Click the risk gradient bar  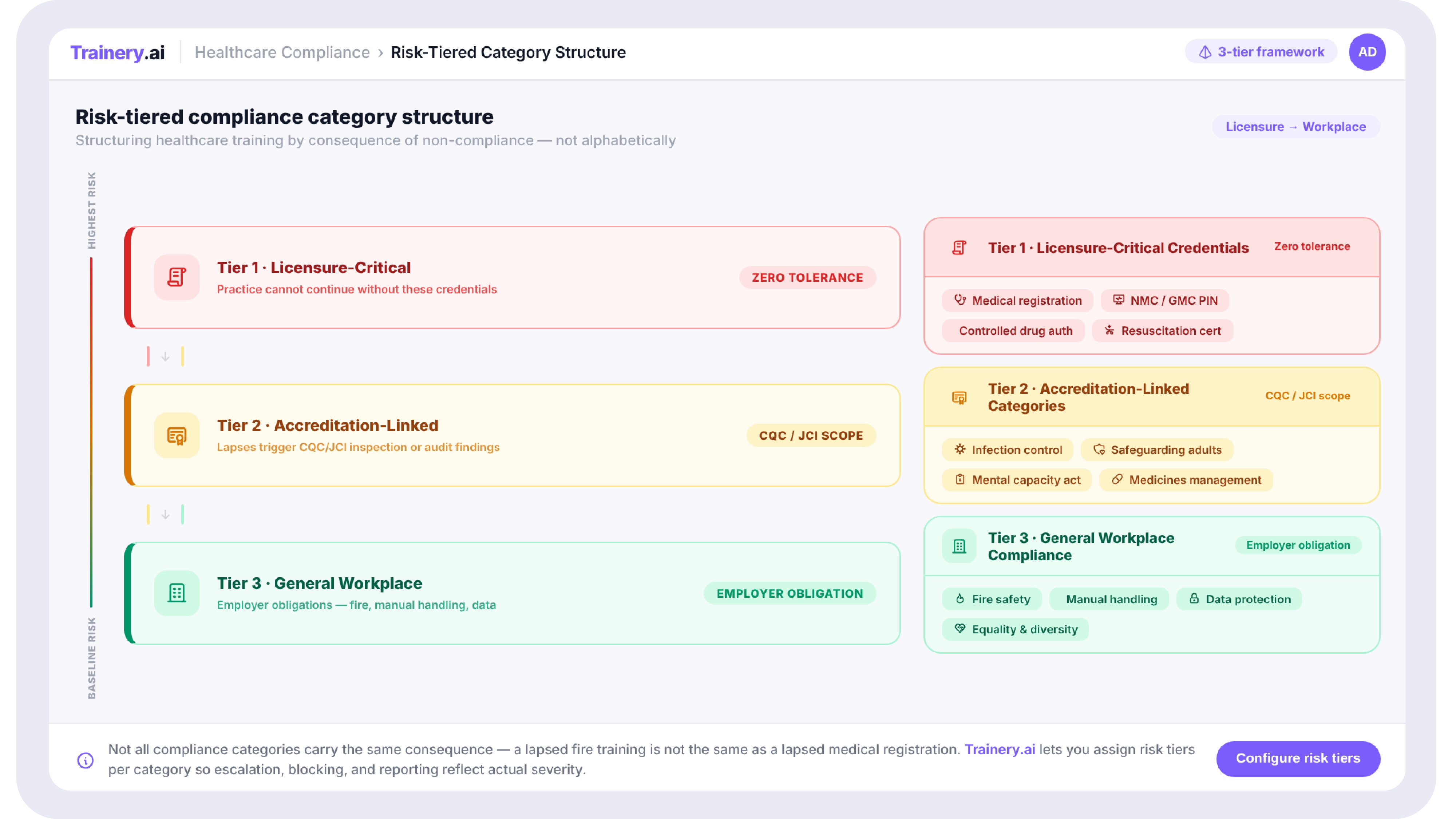click(91, 432)
